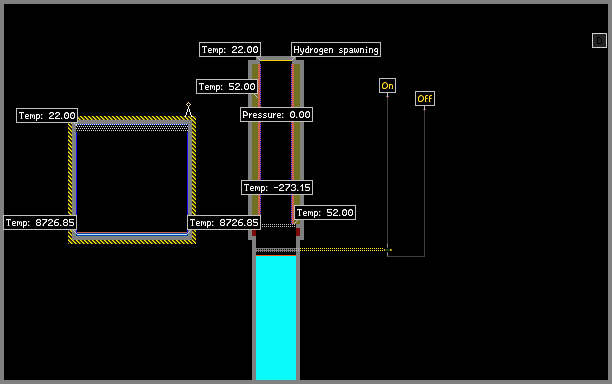
Task: Click the yellow spawner line atop the tube
Action: [x=276, y=60]
